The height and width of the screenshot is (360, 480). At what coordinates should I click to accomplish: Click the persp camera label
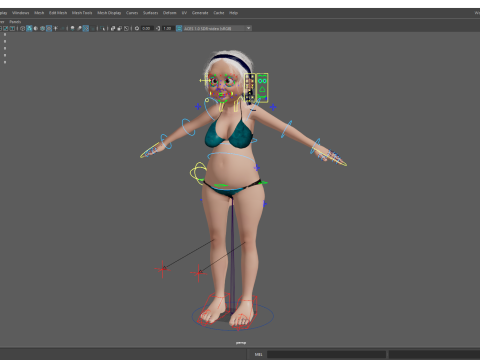pos(241,343)
